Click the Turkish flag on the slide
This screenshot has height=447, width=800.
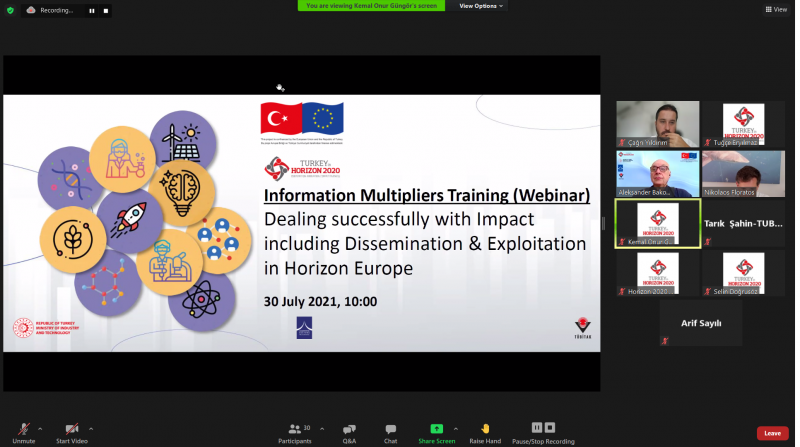pos(281,118)
